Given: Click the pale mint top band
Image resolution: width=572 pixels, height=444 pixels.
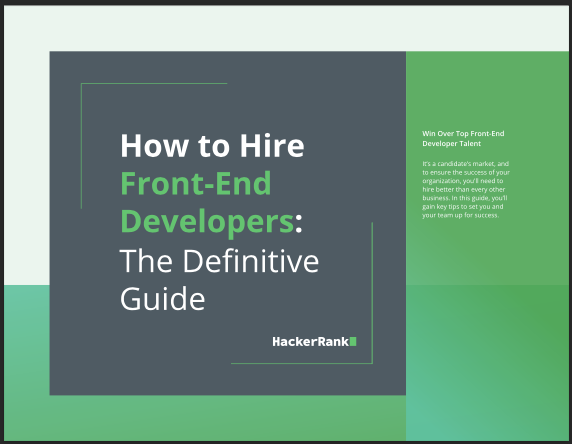Looking at the screenshot, I should (x=285, y=28).
